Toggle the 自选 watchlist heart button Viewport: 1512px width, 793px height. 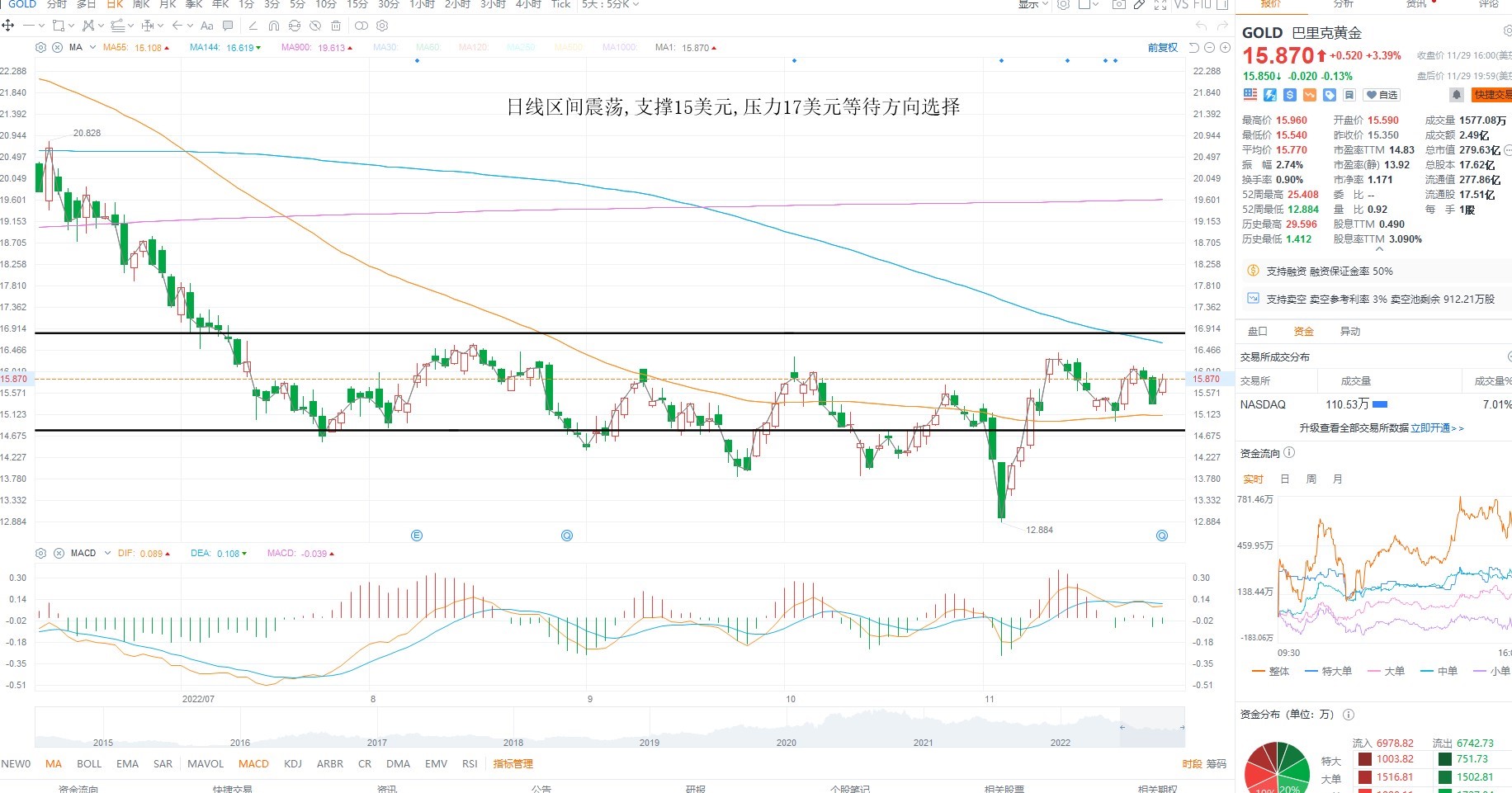coord(1382,95)
